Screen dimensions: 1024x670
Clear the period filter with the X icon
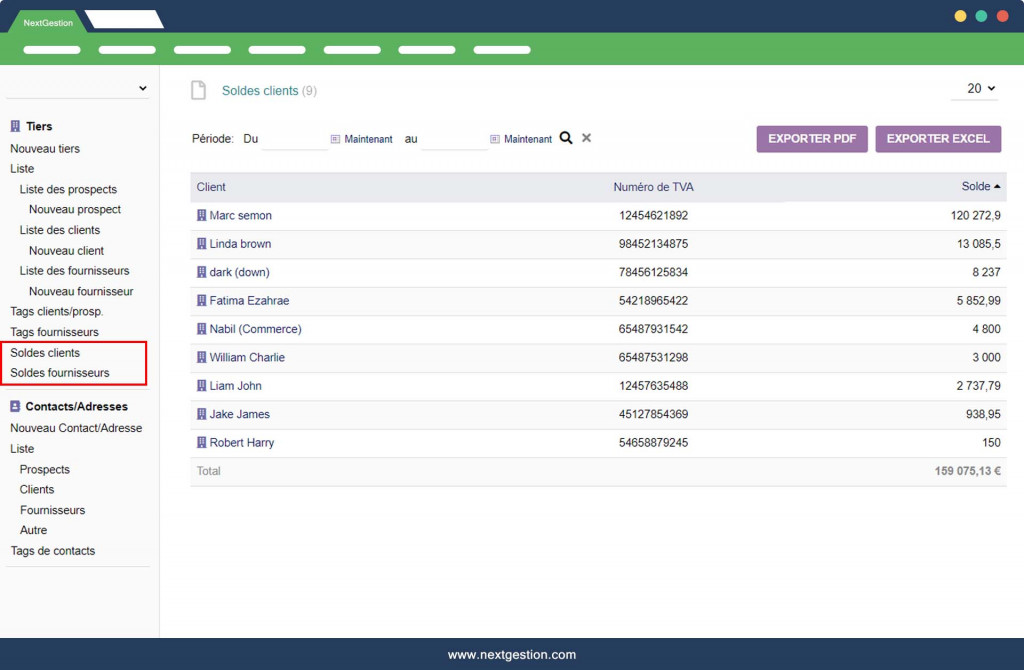click(x=587, y=138)
